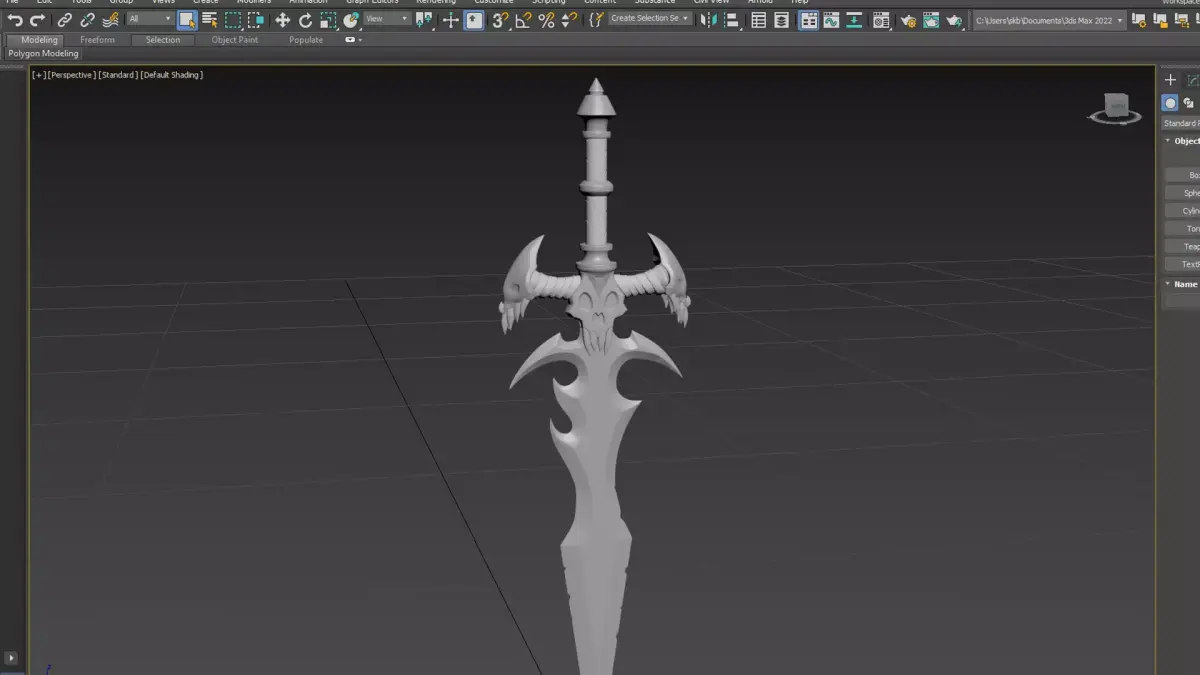Click the Select and Place tool
1200x675 pixels.
click(x=351, y=20)
